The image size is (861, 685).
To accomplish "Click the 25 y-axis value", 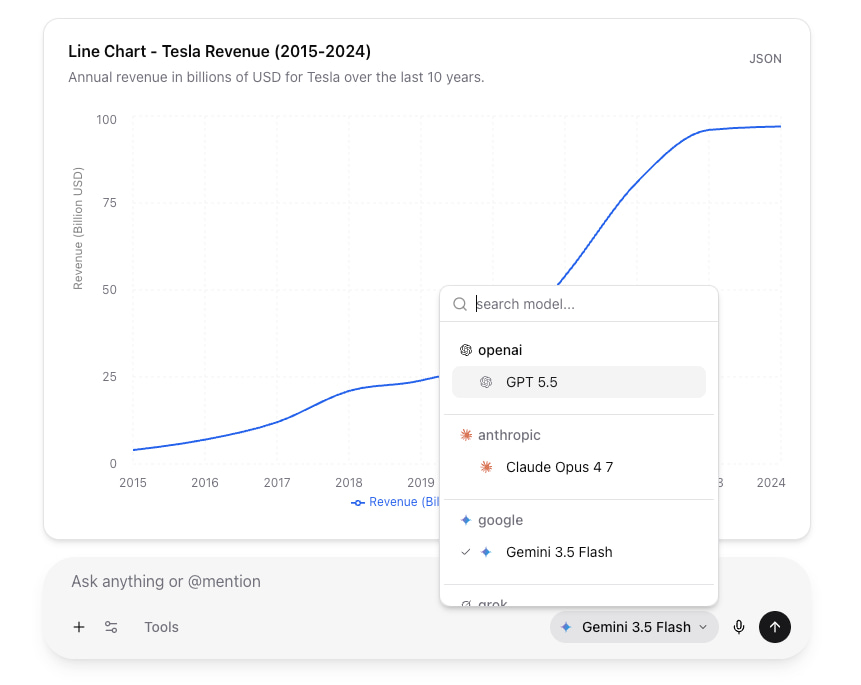I will [x=109, y=377].
